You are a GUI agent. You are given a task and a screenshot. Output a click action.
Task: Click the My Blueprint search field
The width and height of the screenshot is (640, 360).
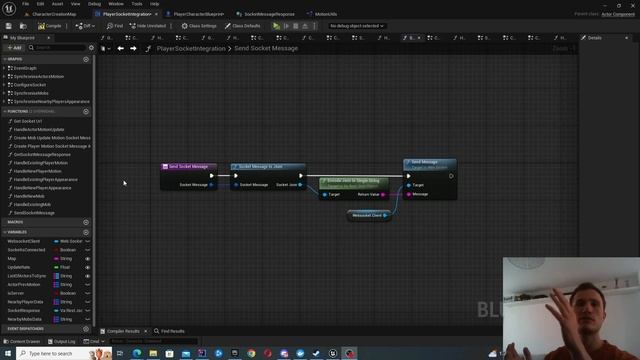pyautogui.click(x=56, y=48)
